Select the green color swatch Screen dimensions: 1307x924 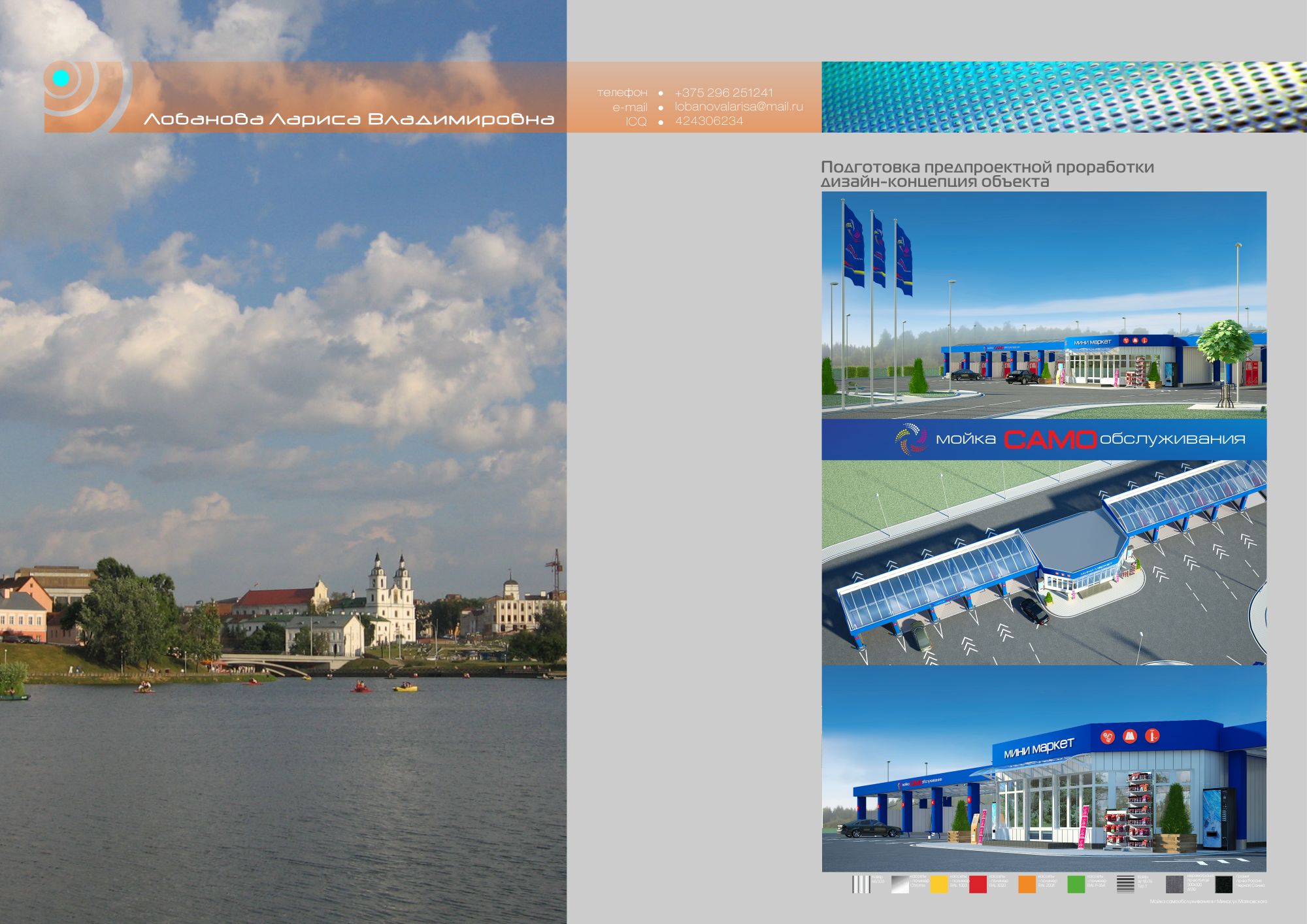point(1076,884)
